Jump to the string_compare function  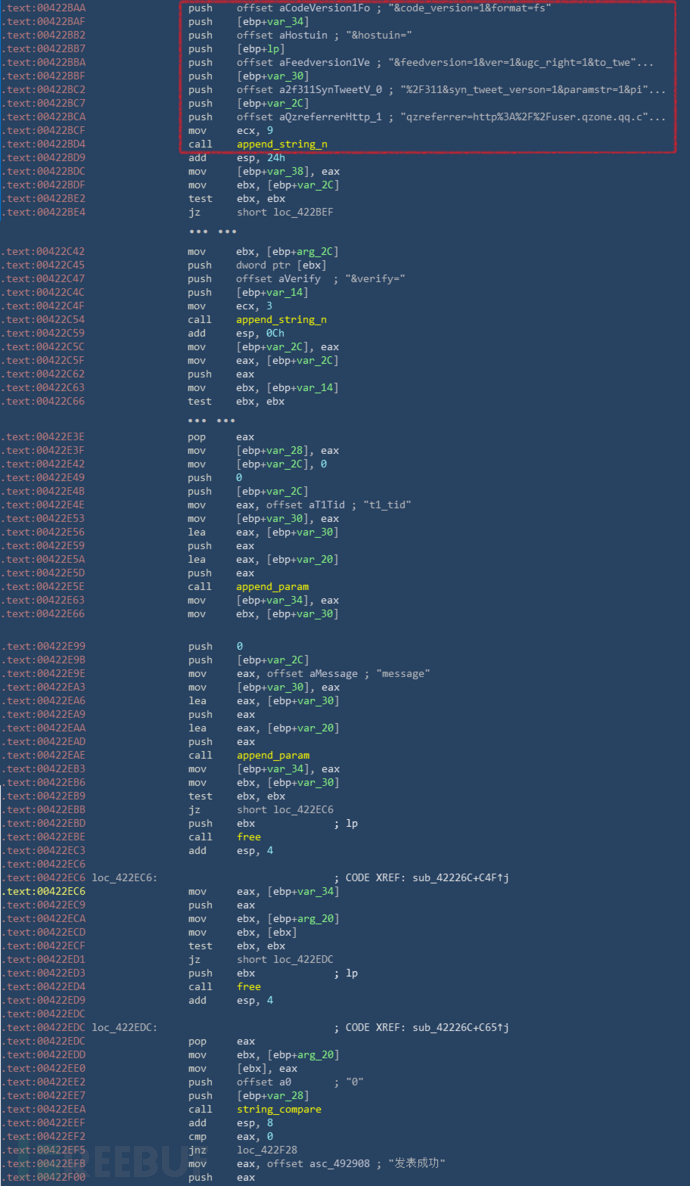(x=278, y=1109)
